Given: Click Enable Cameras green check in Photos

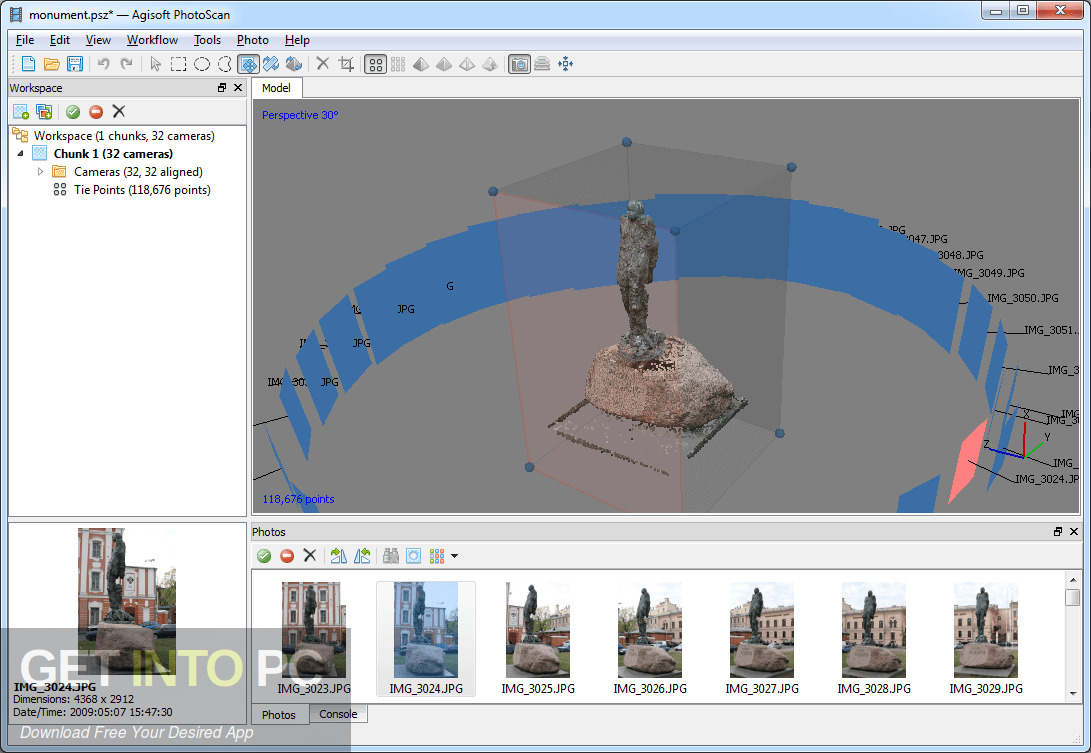Looking at the screenshot, I should tap(264, 555).
